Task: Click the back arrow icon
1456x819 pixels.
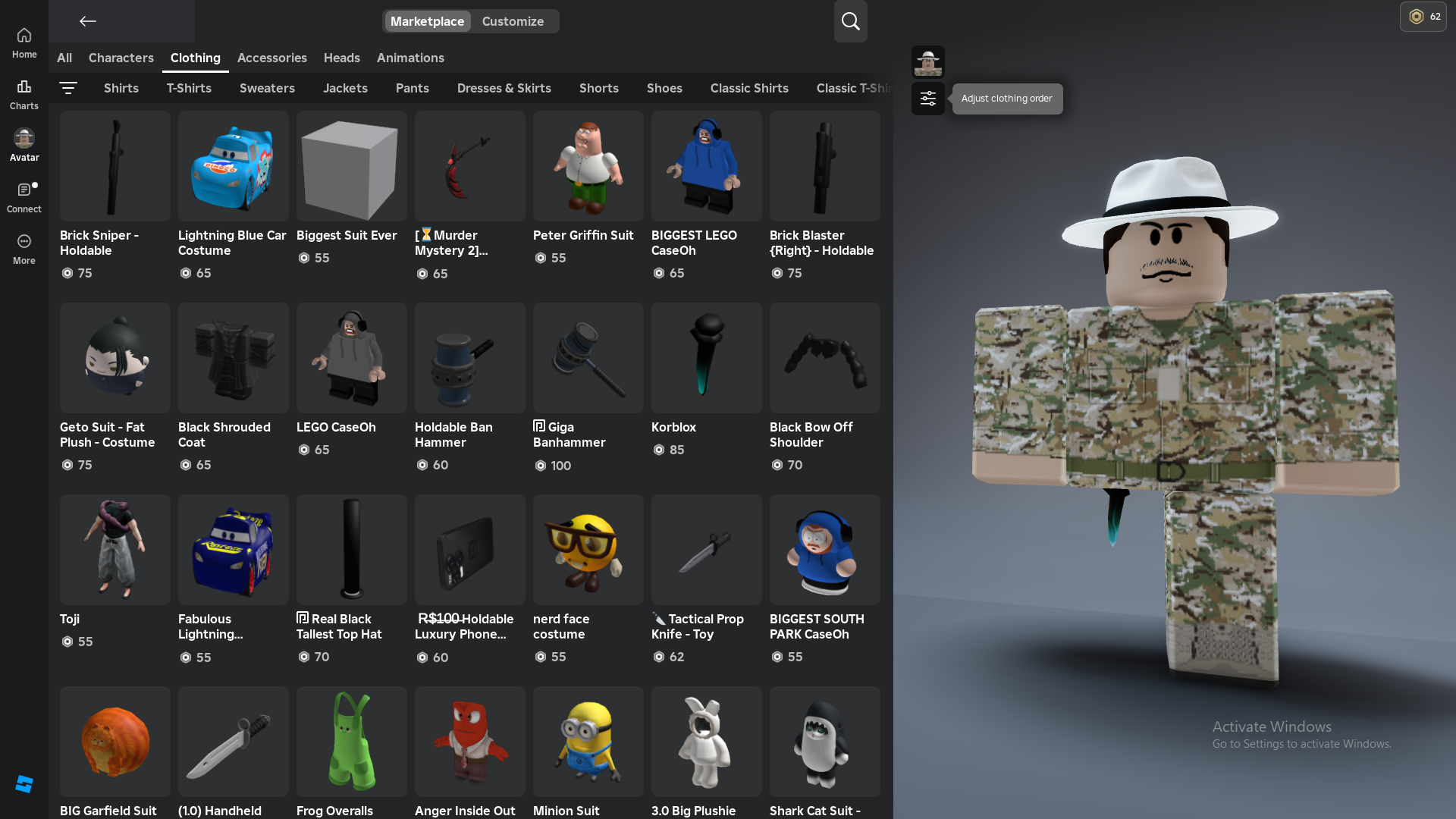Action: coord(88,21)
